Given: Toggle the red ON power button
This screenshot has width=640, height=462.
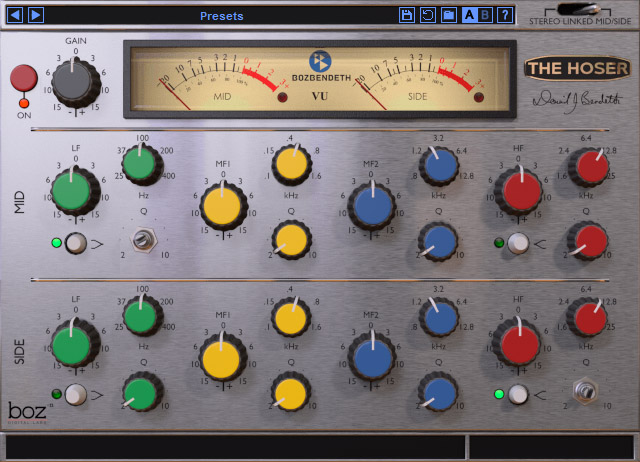Looking at the screenshot, I should click(22, 78).
